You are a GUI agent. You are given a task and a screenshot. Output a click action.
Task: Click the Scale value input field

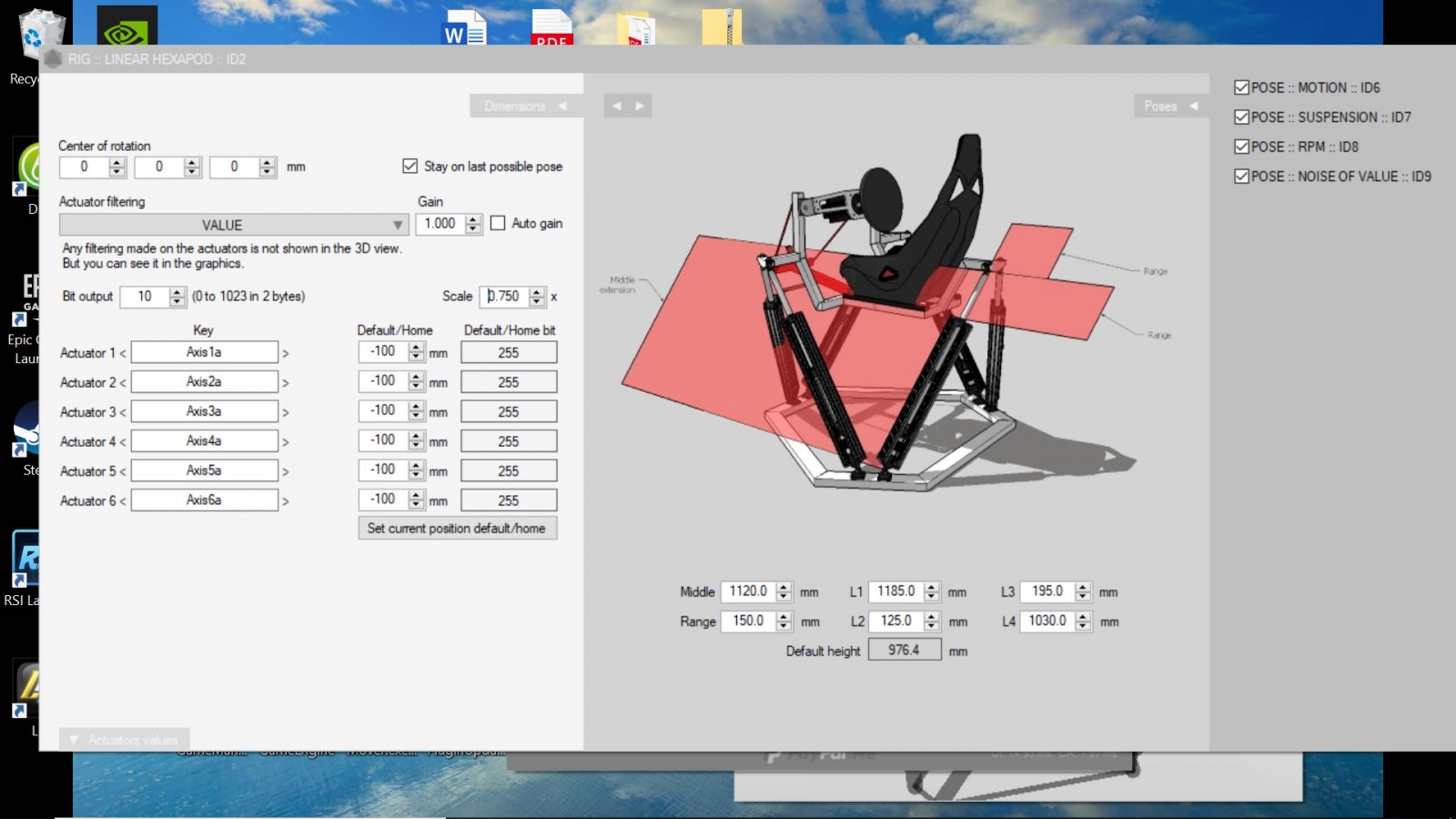pos(505,297)
